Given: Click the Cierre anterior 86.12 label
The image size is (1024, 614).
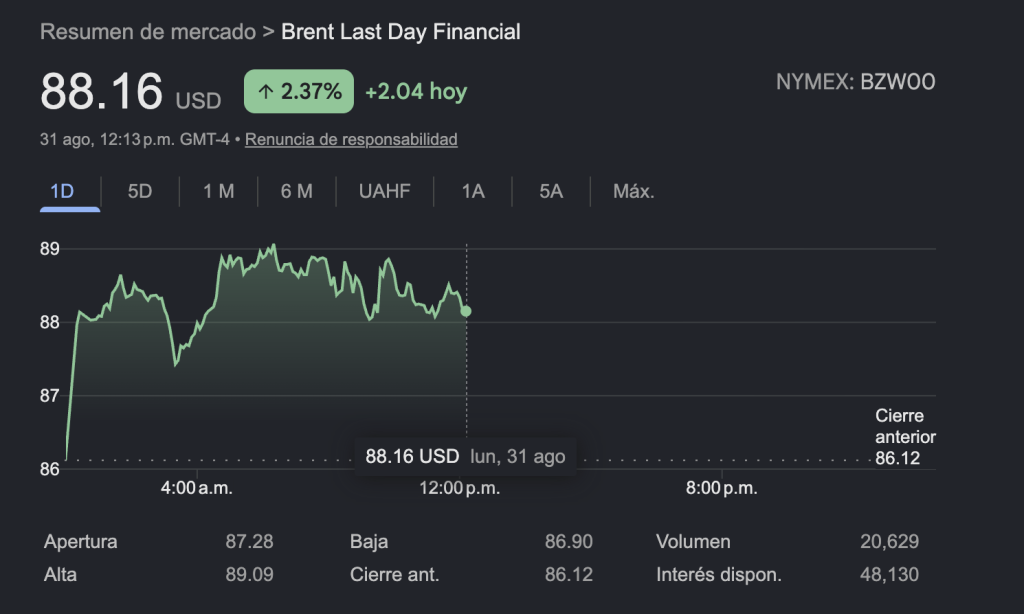Looking at the screenshot, I should coord(905,437).
